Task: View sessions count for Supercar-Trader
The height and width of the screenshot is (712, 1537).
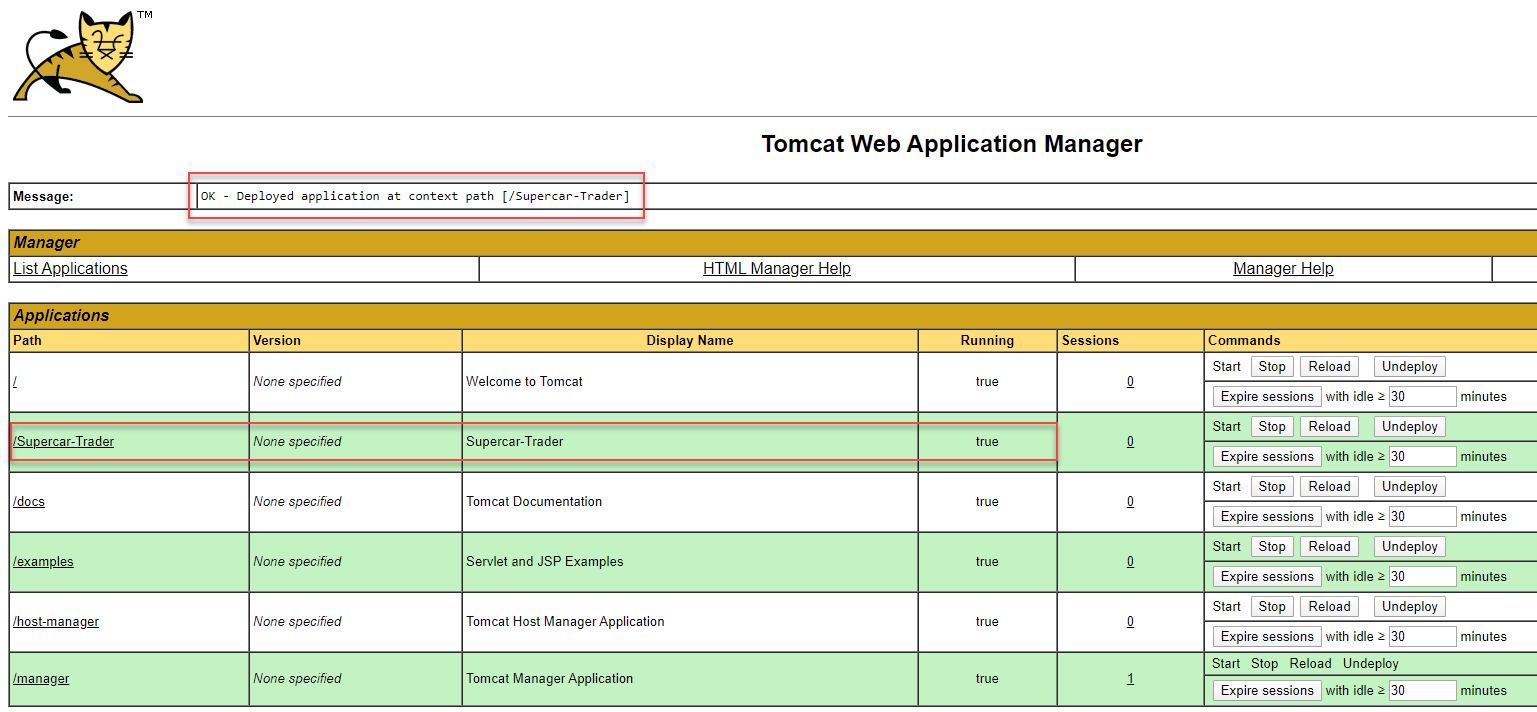Action: tap(1130, 441)
